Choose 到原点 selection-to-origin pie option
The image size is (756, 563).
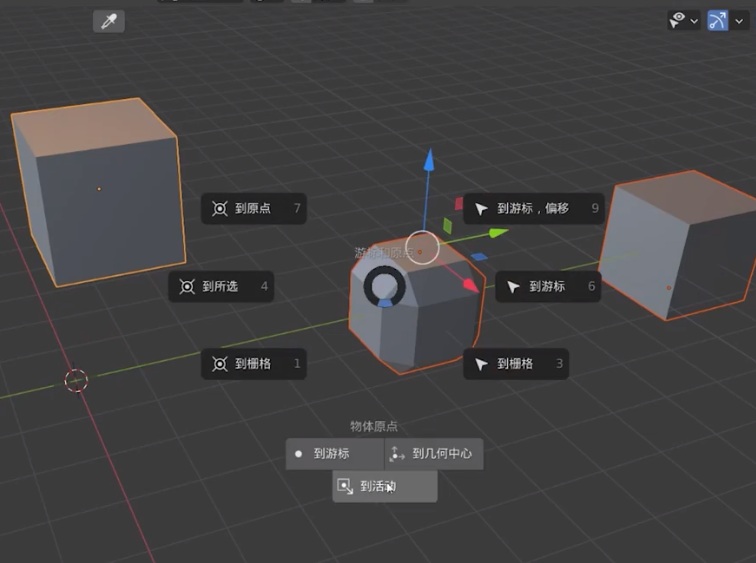[254, 208]
